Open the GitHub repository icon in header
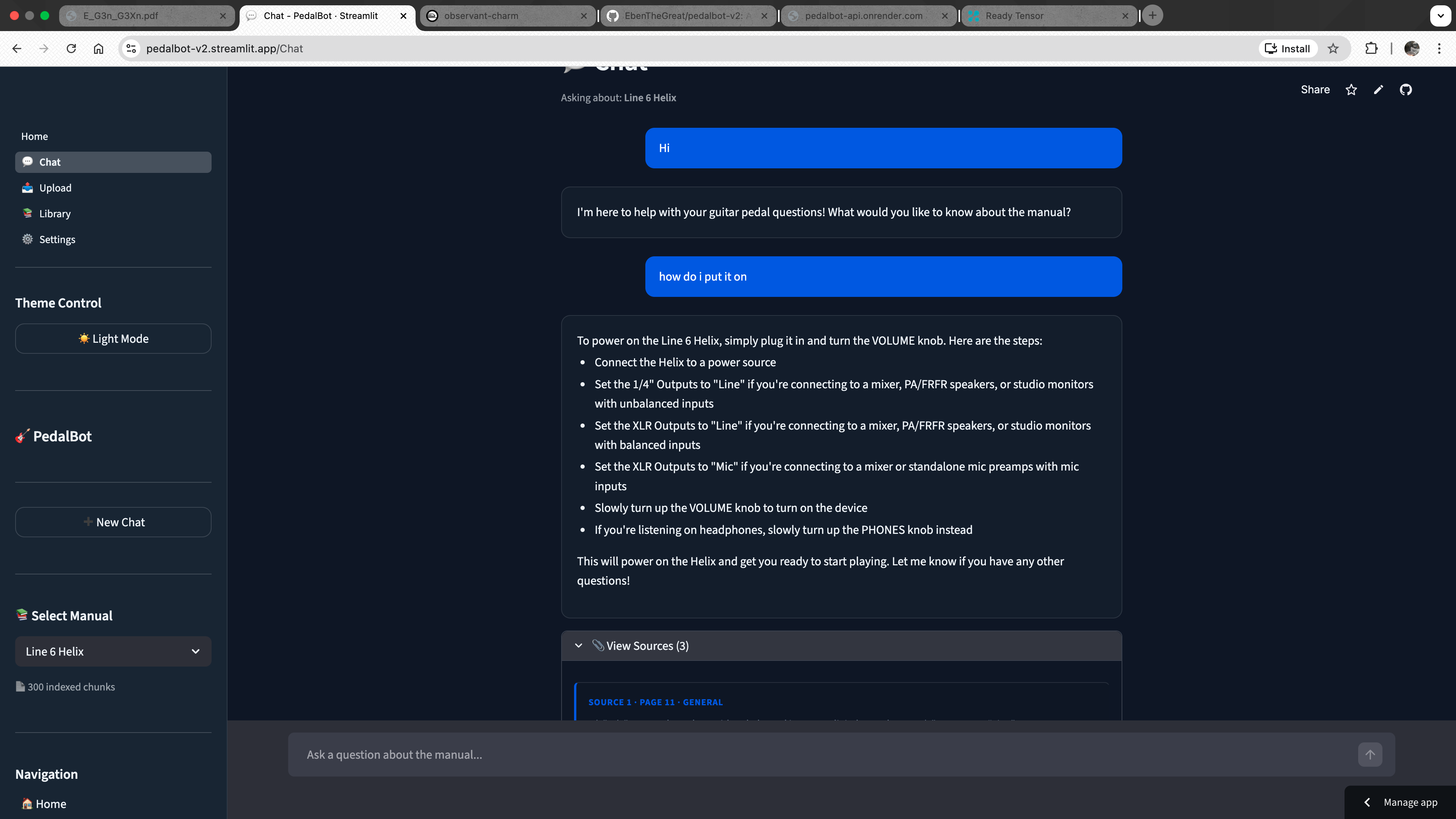The image size is (1456, 819). [x=1406, y=90]
